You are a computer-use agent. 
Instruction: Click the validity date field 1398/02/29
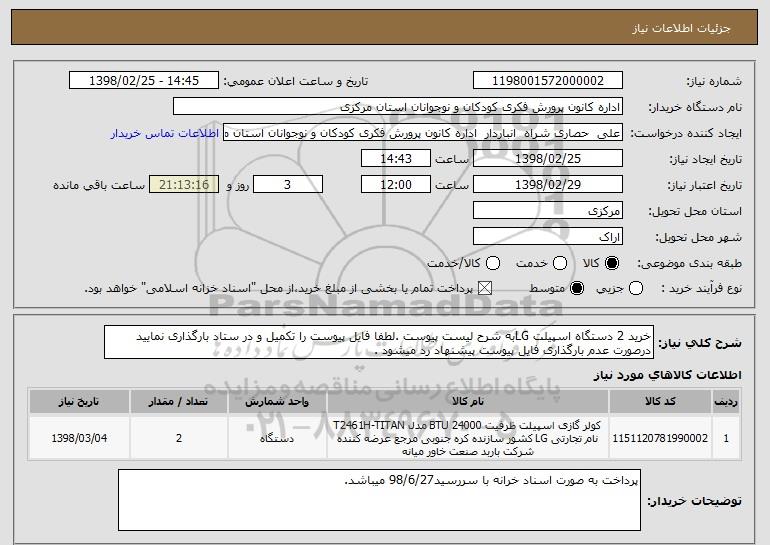point(548,185)
